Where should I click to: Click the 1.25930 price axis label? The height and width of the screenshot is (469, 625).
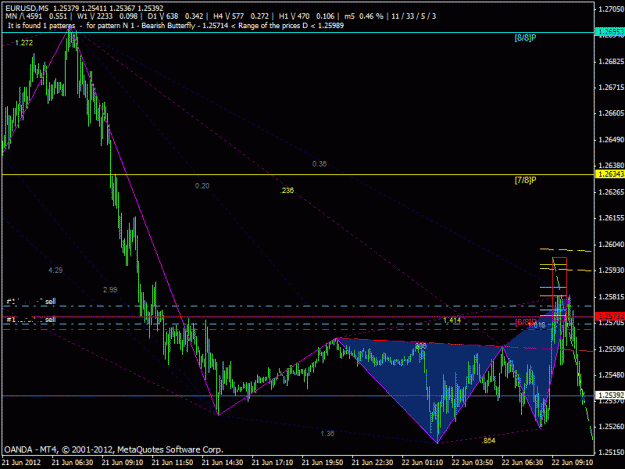tap(611, 270)
